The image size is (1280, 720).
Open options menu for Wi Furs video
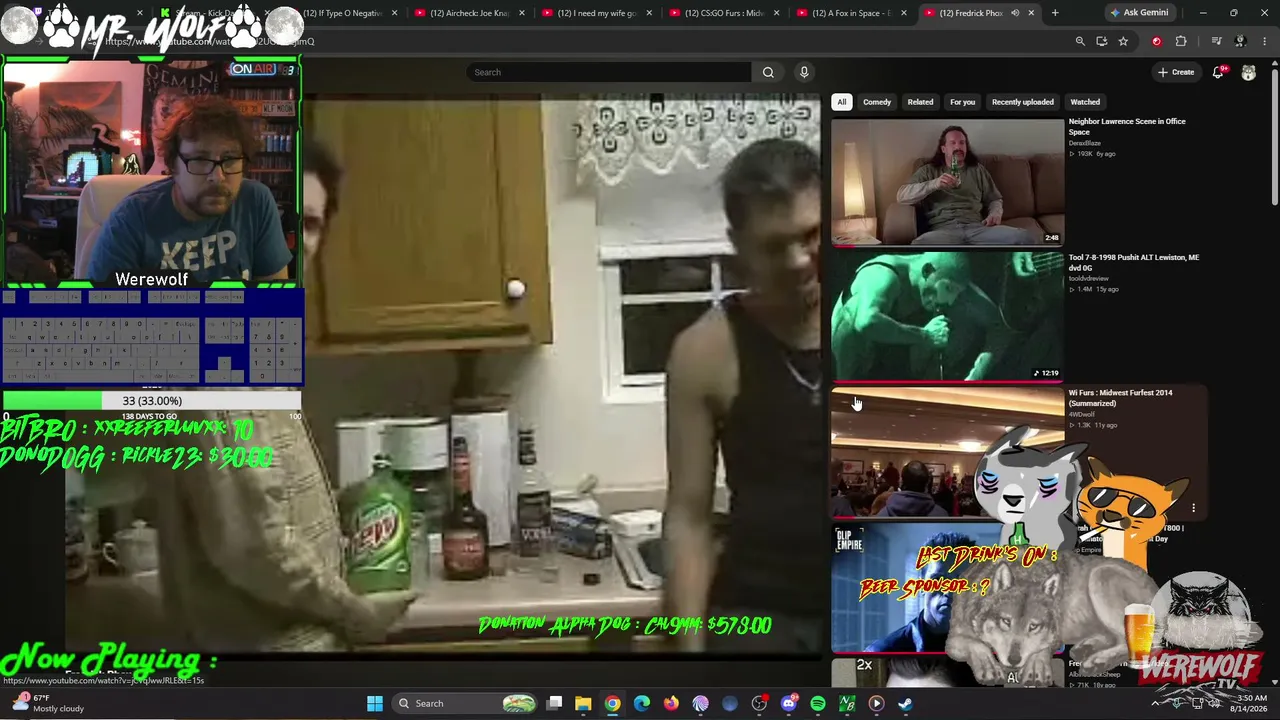(x=1193, y=508)
